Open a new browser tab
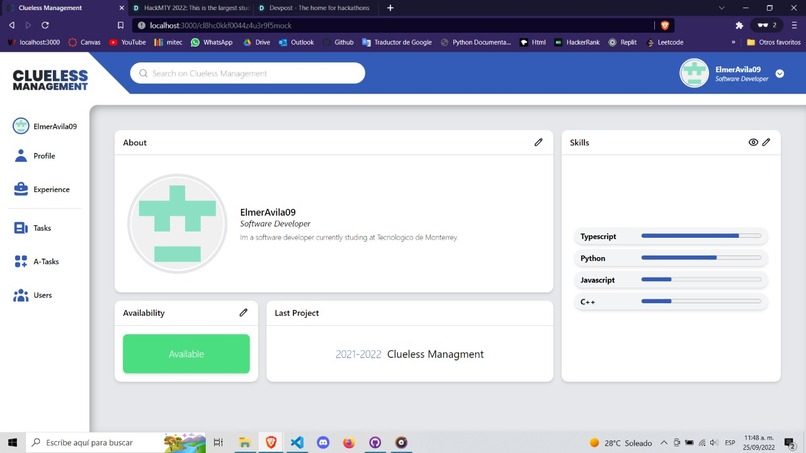 pos(390,8)
